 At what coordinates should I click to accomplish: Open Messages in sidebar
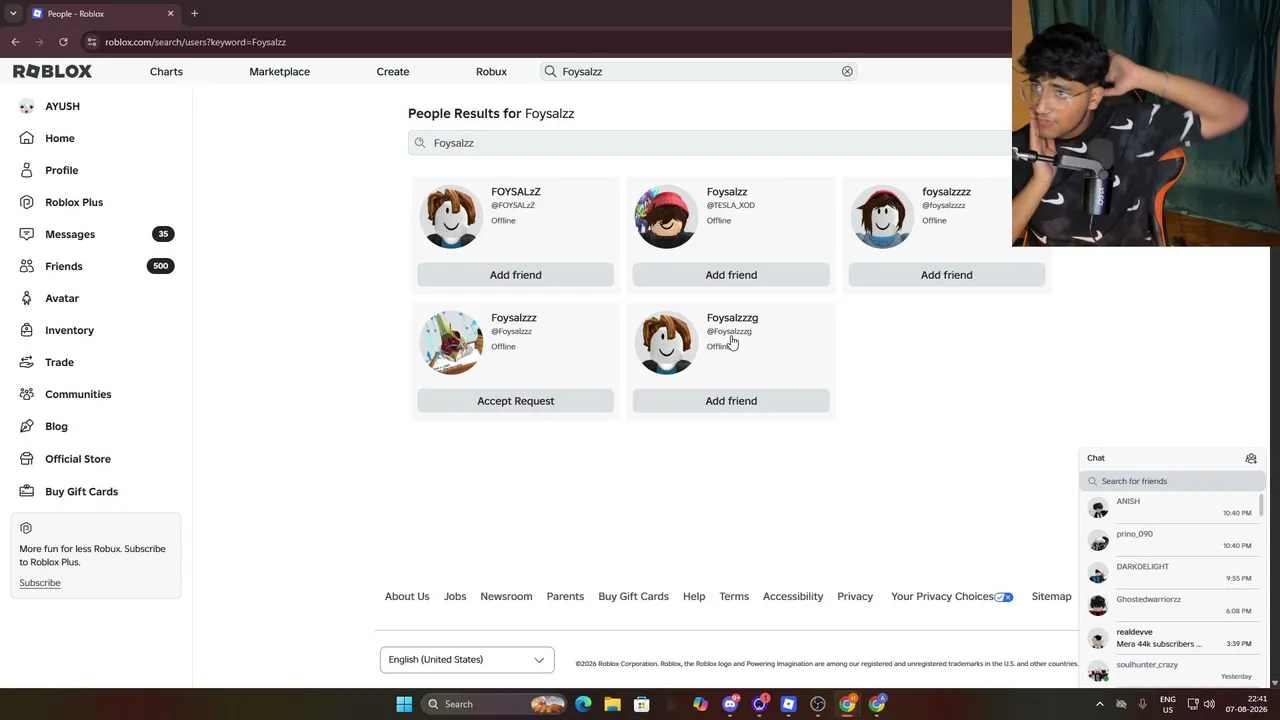(x=70, y=234)
